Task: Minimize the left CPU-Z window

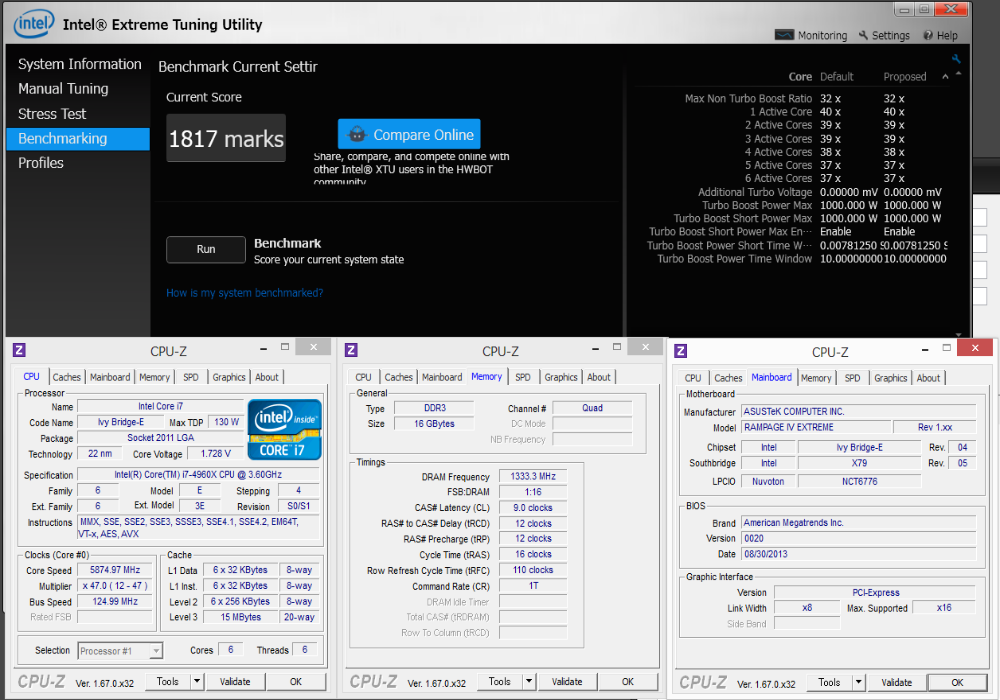Action: point(263,348)
